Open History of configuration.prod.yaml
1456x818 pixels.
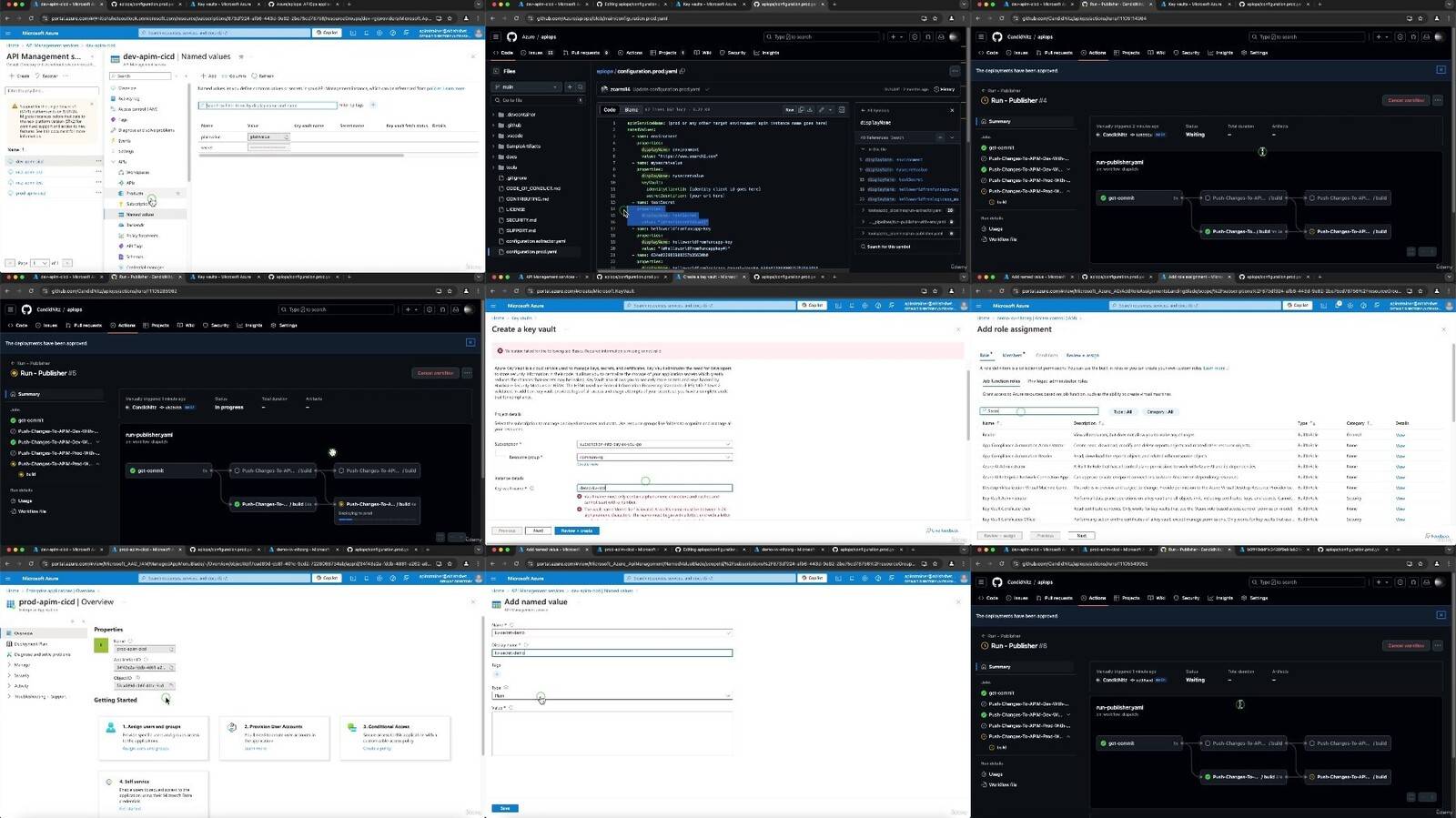tap(945, 89)
